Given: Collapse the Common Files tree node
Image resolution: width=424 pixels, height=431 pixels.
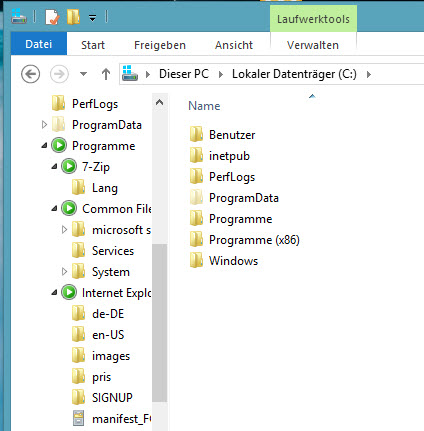Looking at the screenshot, I should click(54, 209).
